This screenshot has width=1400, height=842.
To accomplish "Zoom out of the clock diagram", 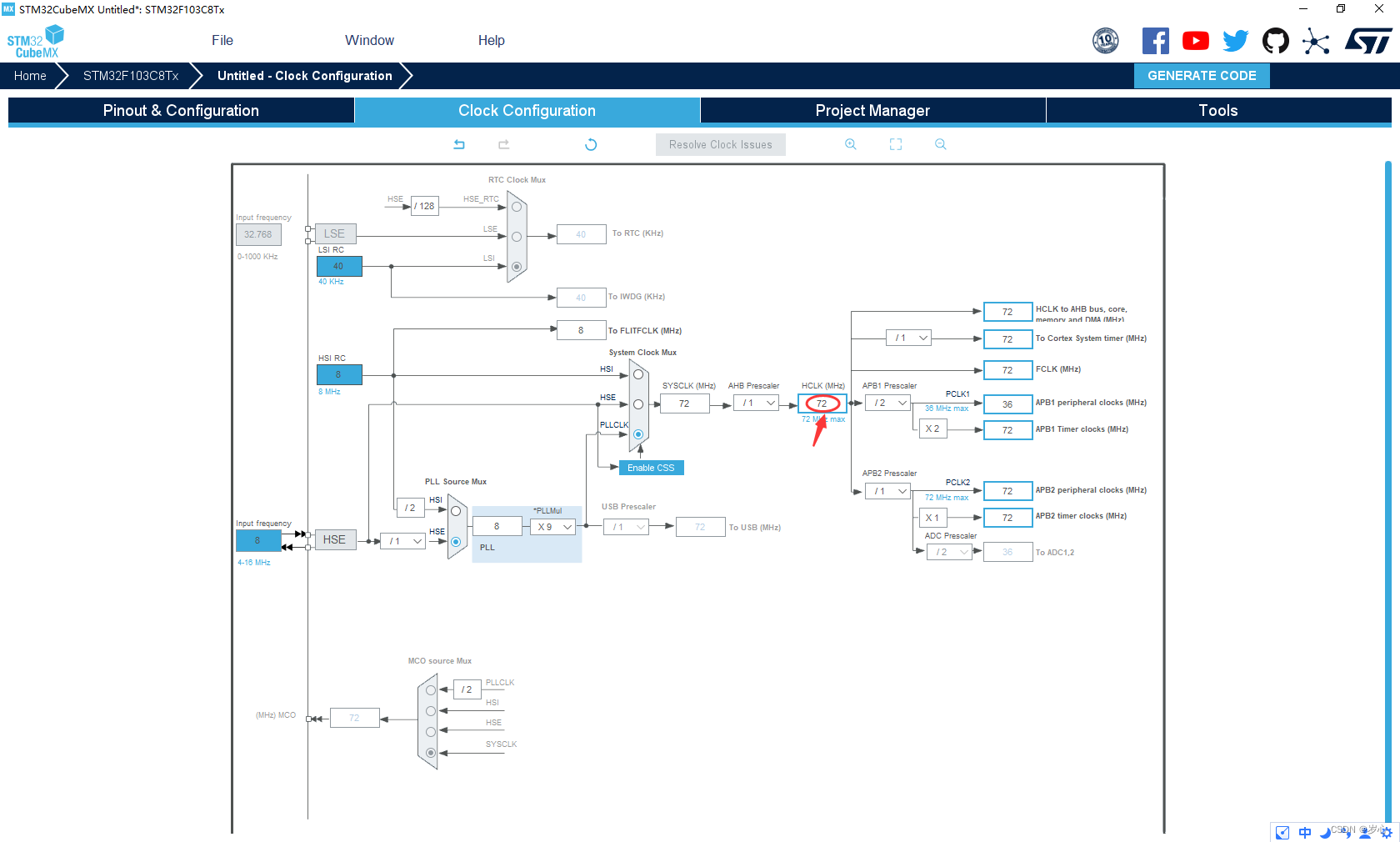I will [x=941, y=144].
